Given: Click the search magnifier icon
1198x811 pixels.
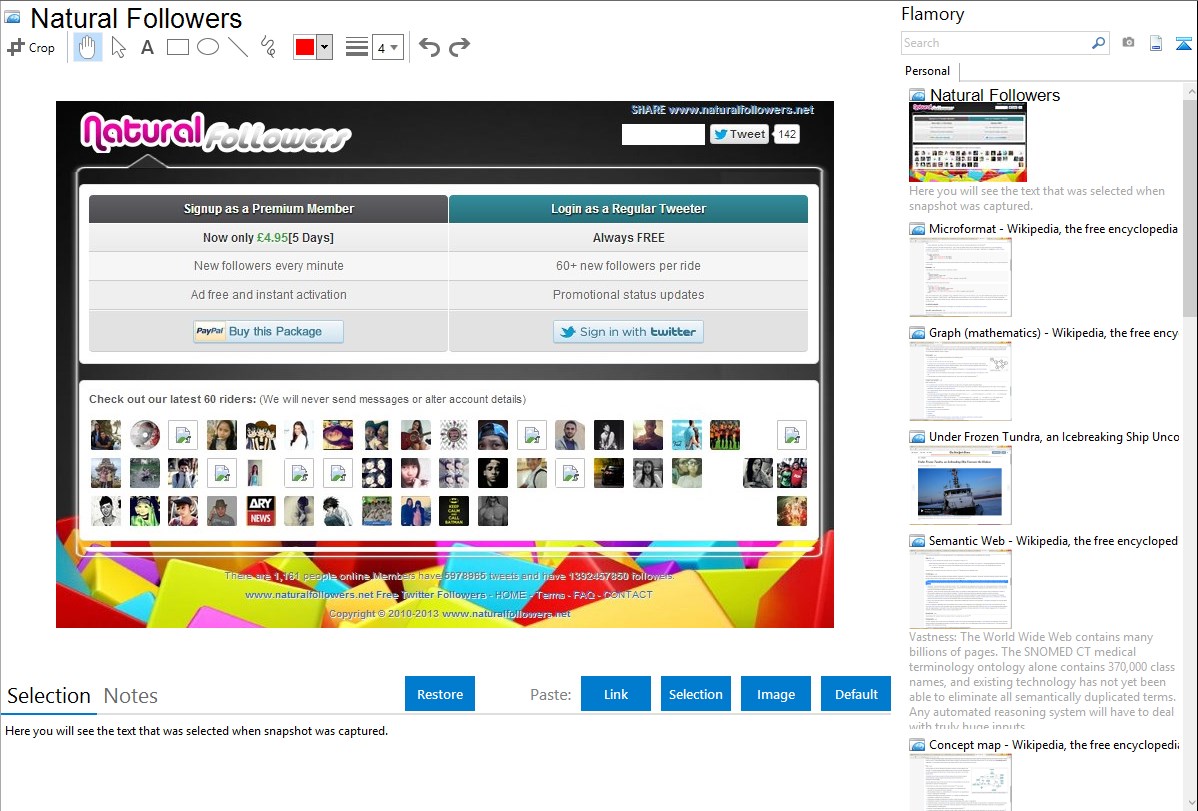Looking at the screenshot, I should point(1098,43).
